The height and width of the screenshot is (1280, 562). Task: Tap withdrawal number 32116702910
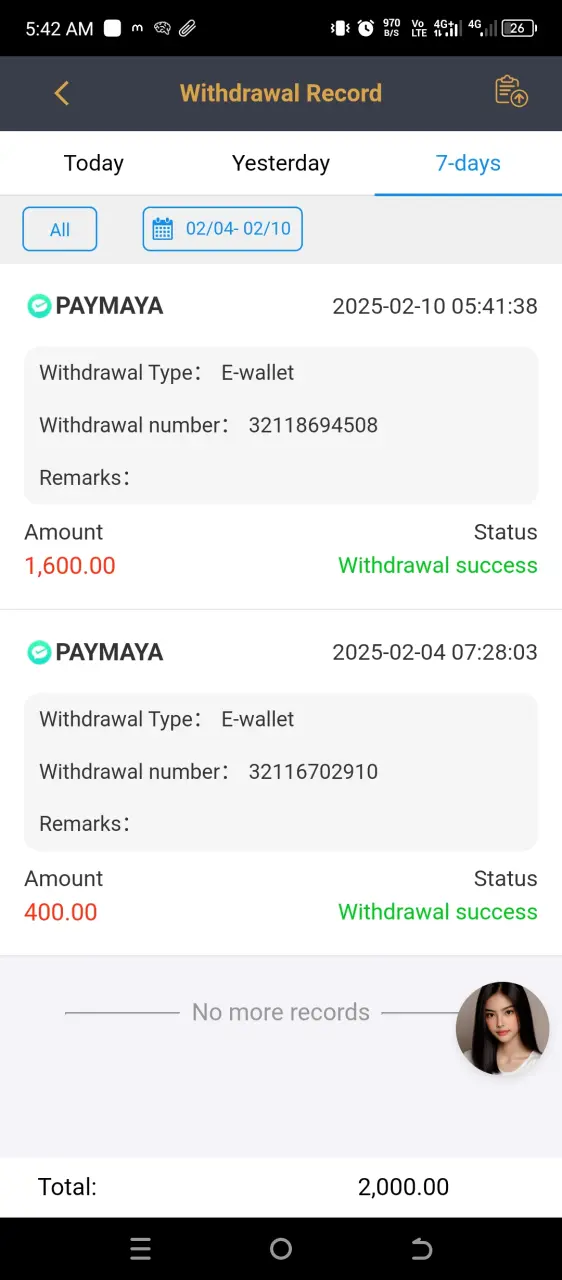click(313, 771)
